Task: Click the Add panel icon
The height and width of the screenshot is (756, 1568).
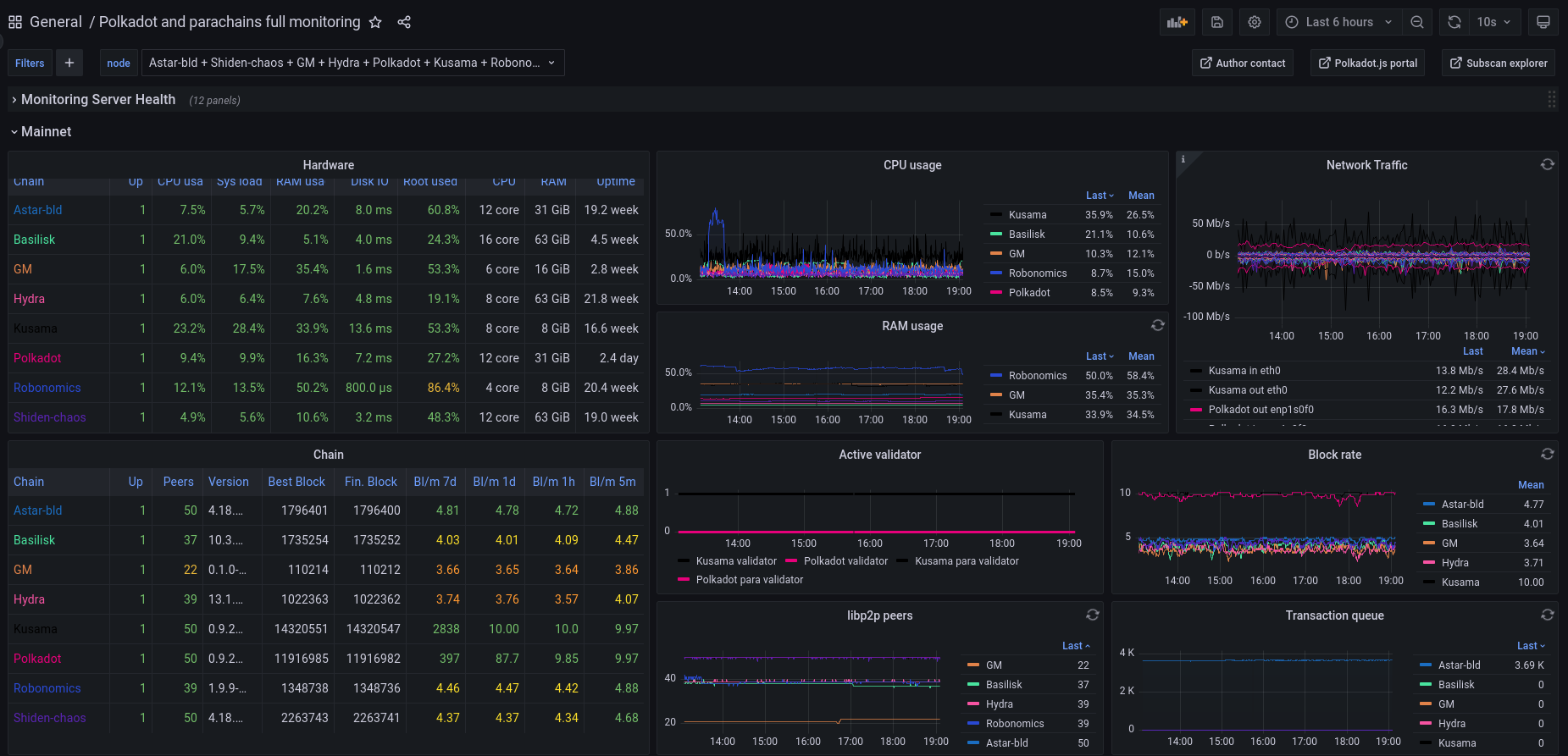Action: point(1177,22)
